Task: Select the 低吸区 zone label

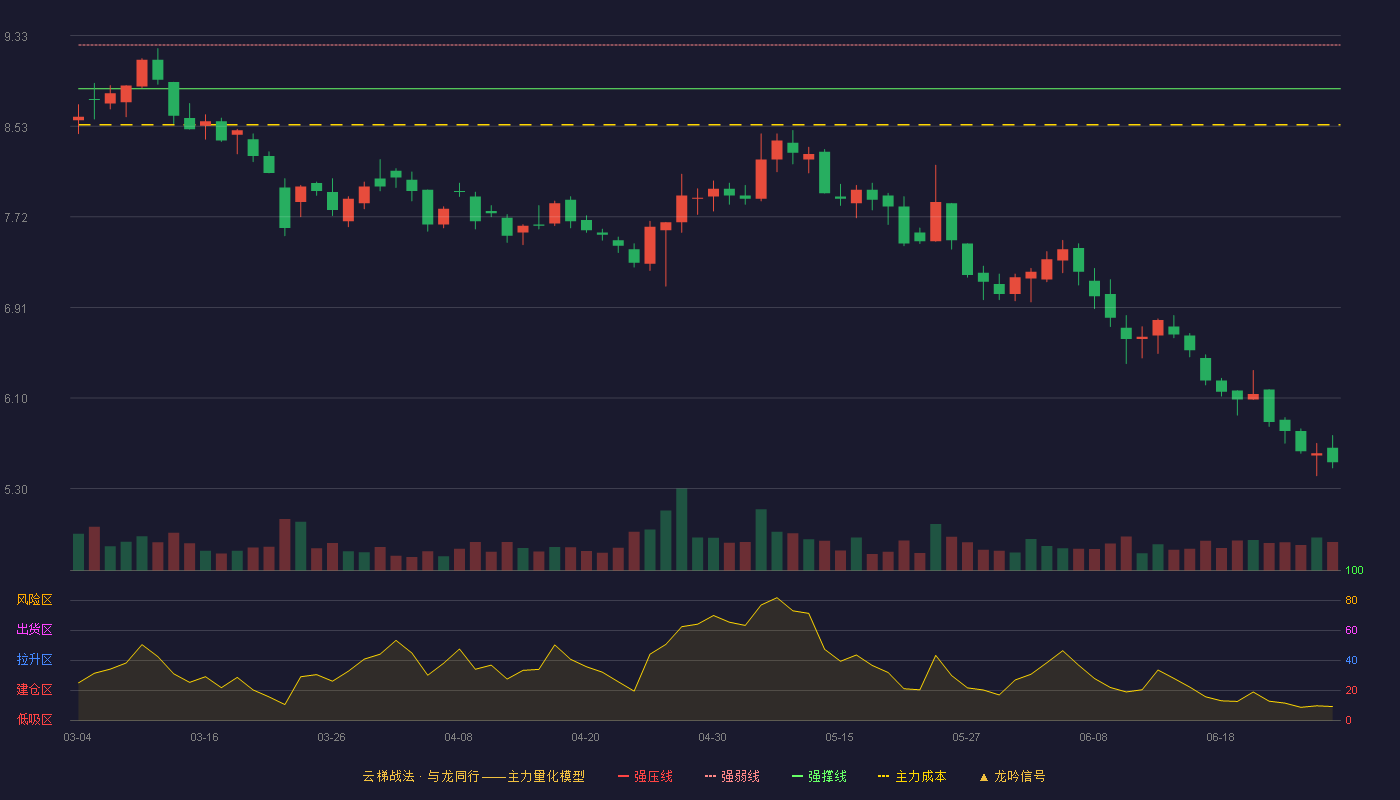Action: tap(35, 719)
